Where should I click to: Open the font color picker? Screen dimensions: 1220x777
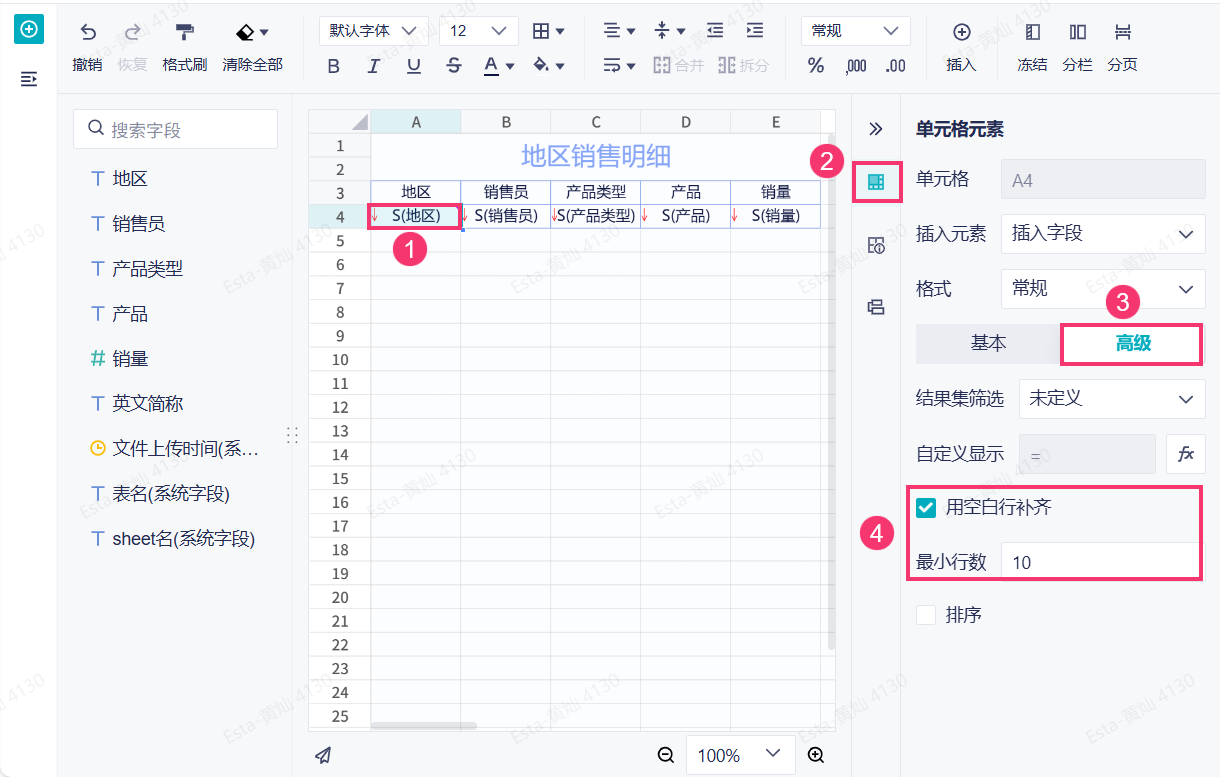point(499,66)
